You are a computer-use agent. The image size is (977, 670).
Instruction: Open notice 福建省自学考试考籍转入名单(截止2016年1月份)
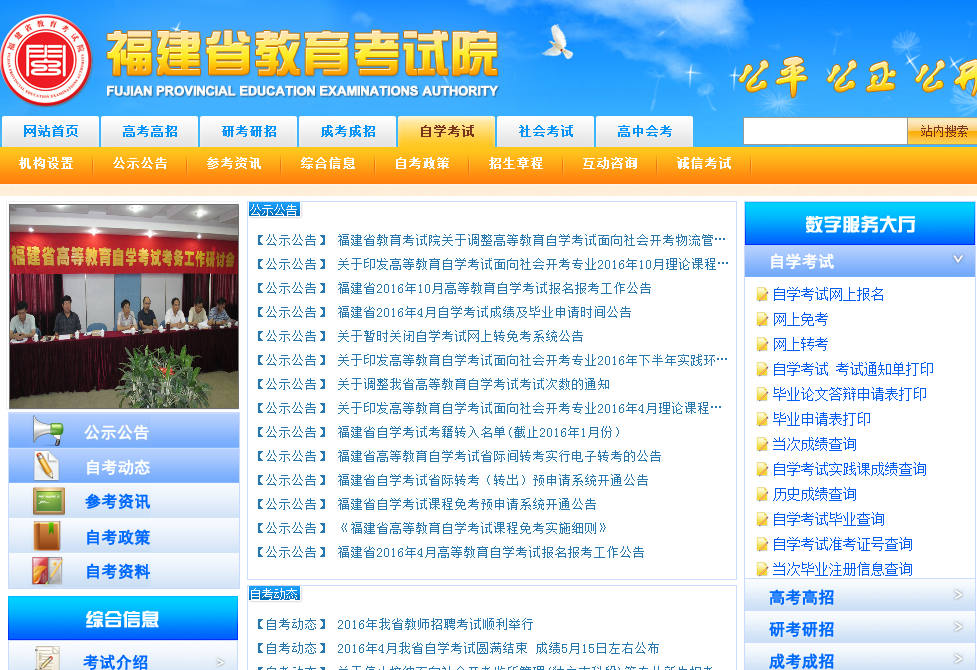pyautogui.click(x=479, y=432)
